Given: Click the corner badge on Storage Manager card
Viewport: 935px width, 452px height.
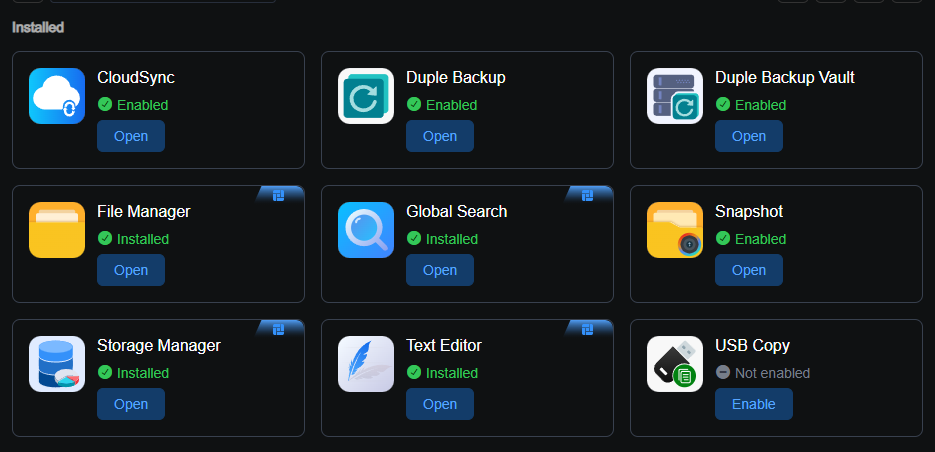Looking at the screenshot, I should (278, 330).
